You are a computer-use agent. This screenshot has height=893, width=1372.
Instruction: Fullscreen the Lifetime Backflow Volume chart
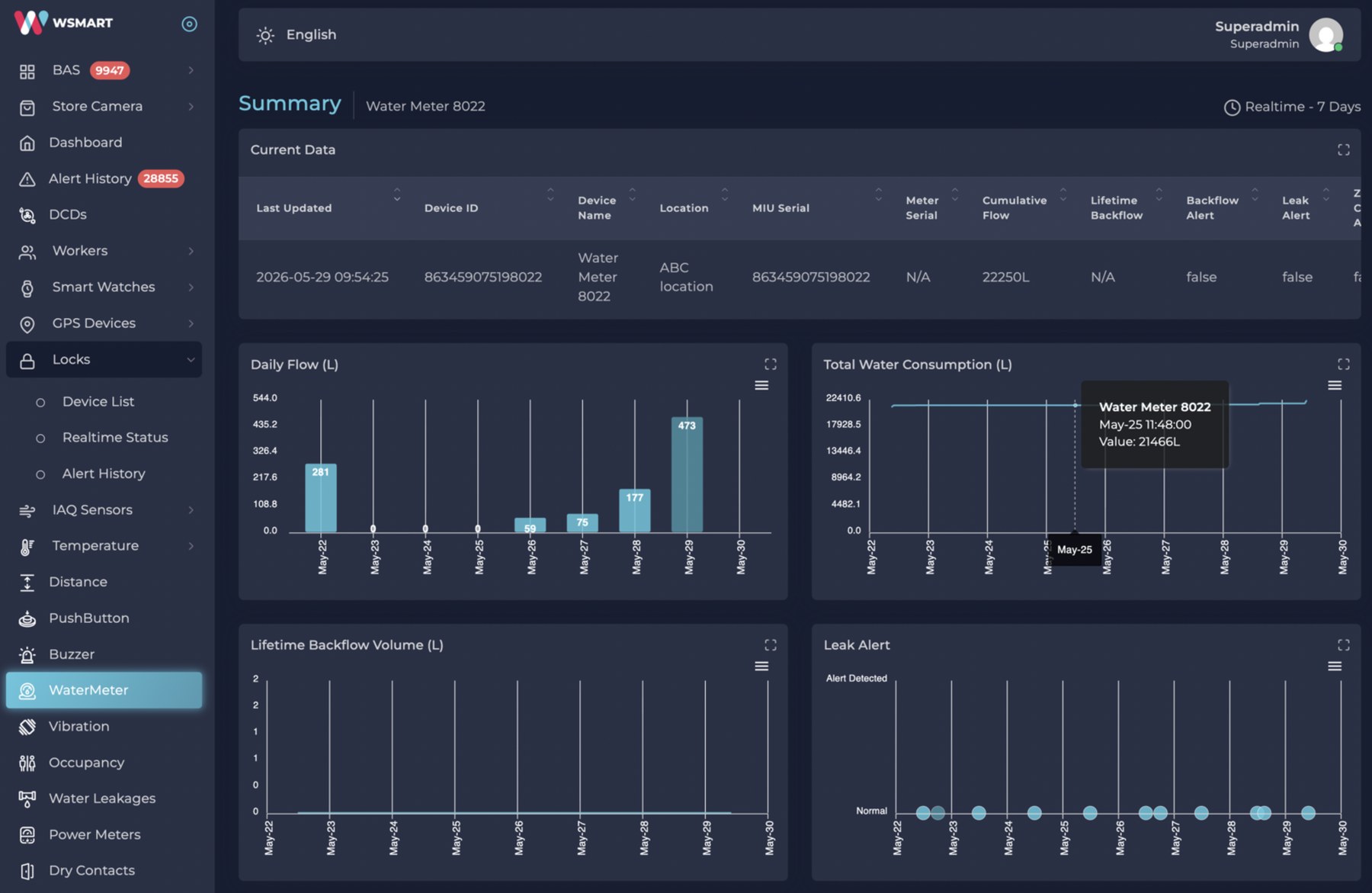point(771,645)
